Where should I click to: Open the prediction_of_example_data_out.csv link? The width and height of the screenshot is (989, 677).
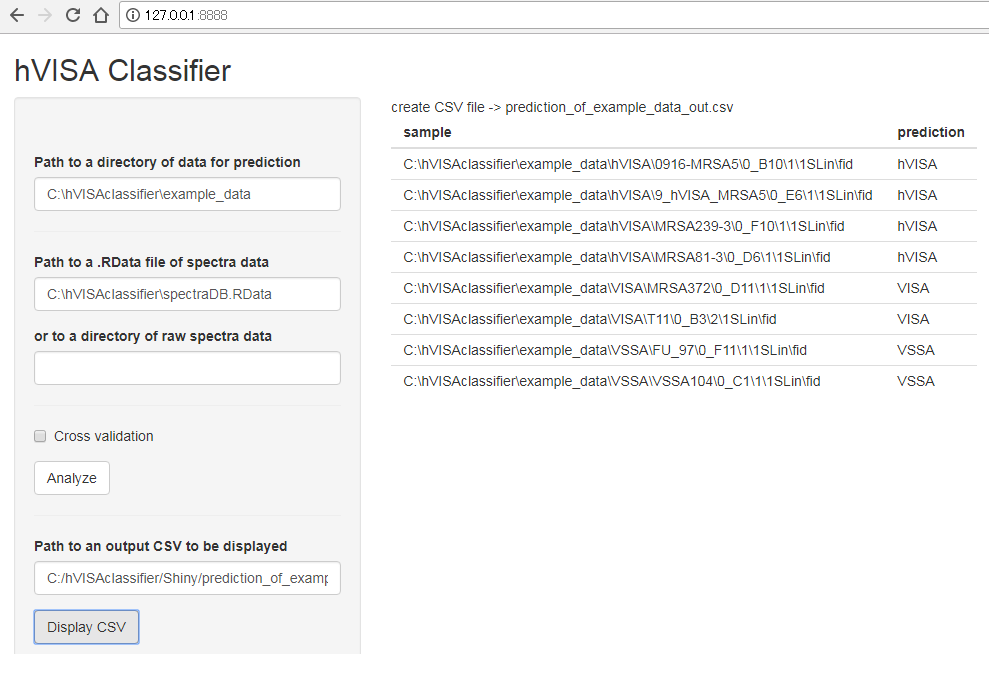click(x=620, y=107)
